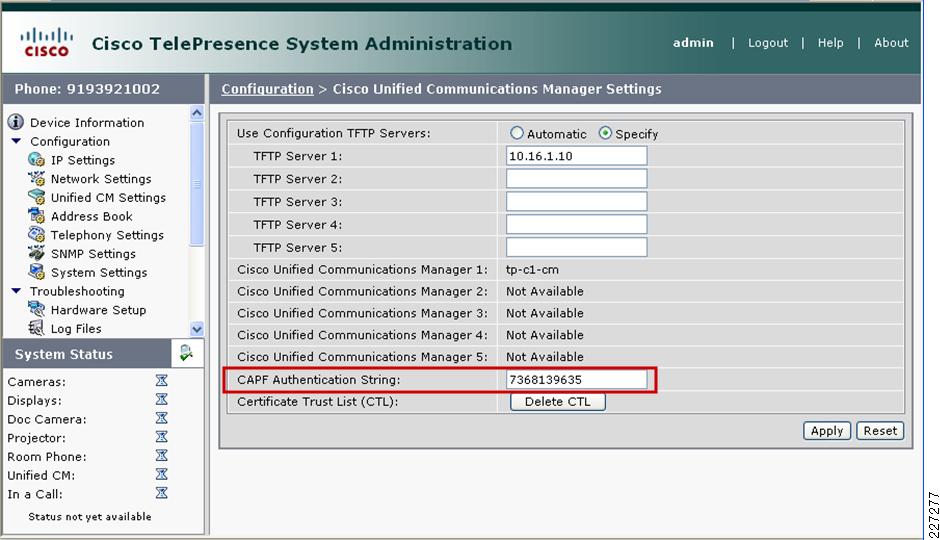Open the Telephony Settings page
940x540 pixels.
(x=107, y=235)
